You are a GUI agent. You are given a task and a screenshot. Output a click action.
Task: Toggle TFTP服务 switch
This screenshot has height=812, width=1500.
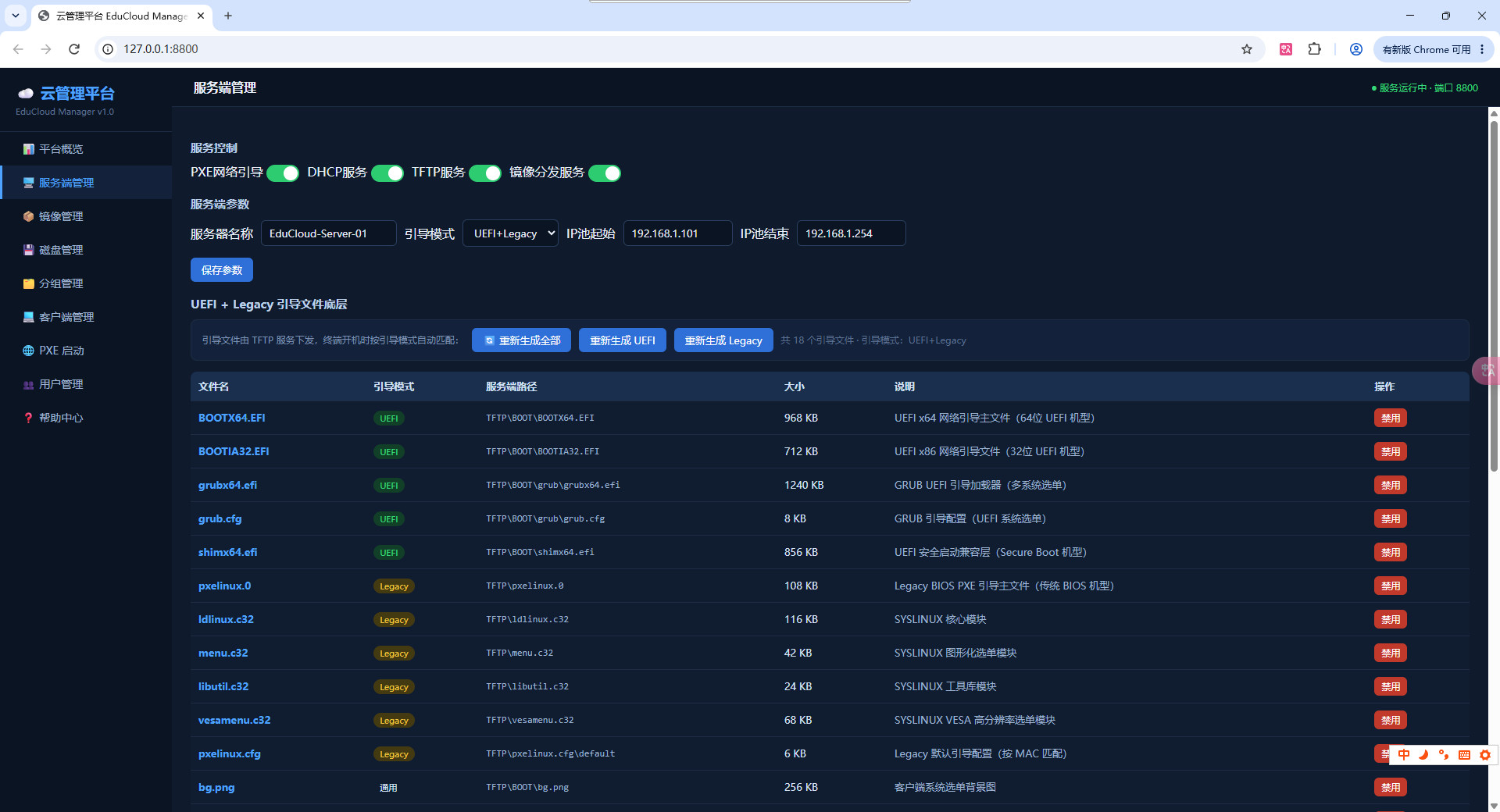[x=485, y=173]
